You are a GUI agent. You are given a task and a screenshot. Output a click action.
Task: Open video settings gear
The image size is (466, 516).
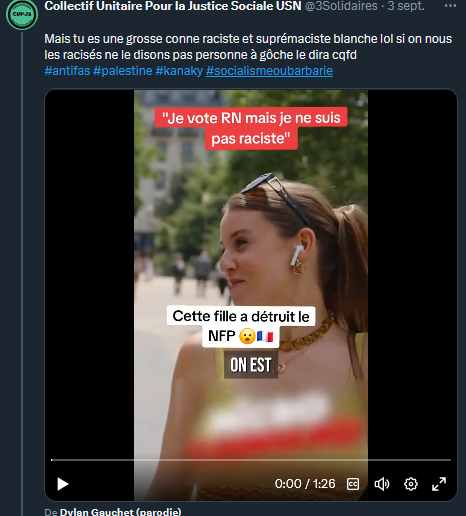[411, 484]
